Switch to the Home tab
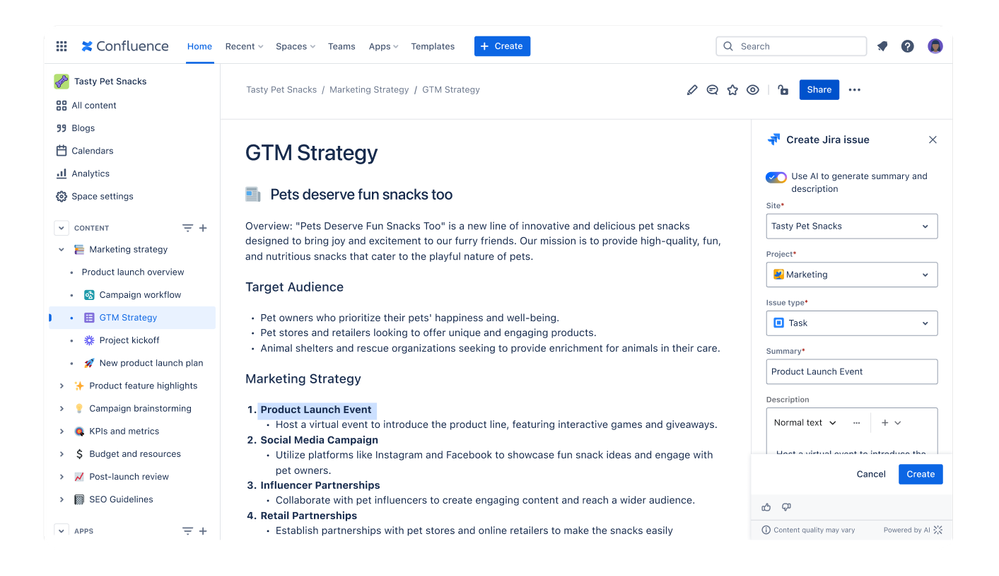 click(199, 46)
